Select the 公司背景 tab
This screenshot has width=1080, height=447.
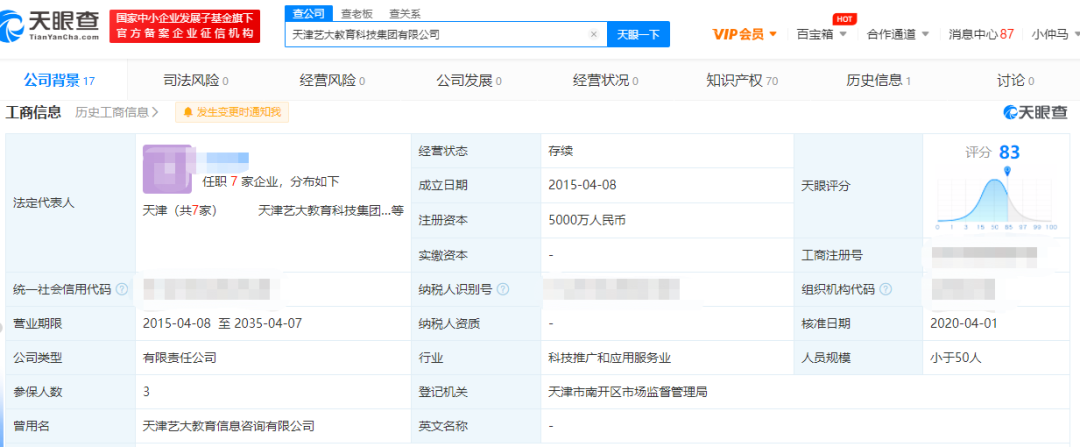(59, 81)
